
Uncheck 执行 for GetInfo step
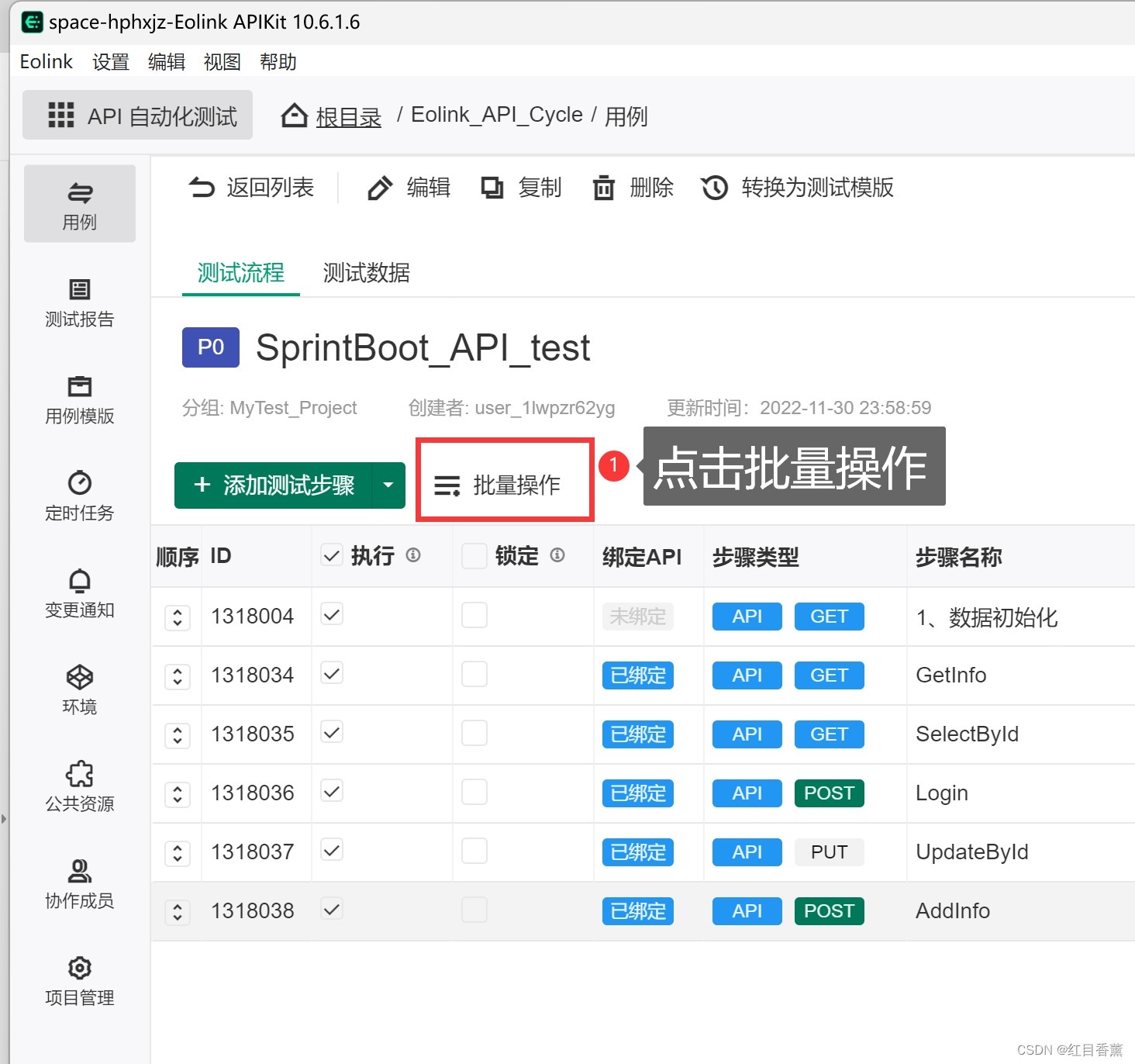pos(332,673)
